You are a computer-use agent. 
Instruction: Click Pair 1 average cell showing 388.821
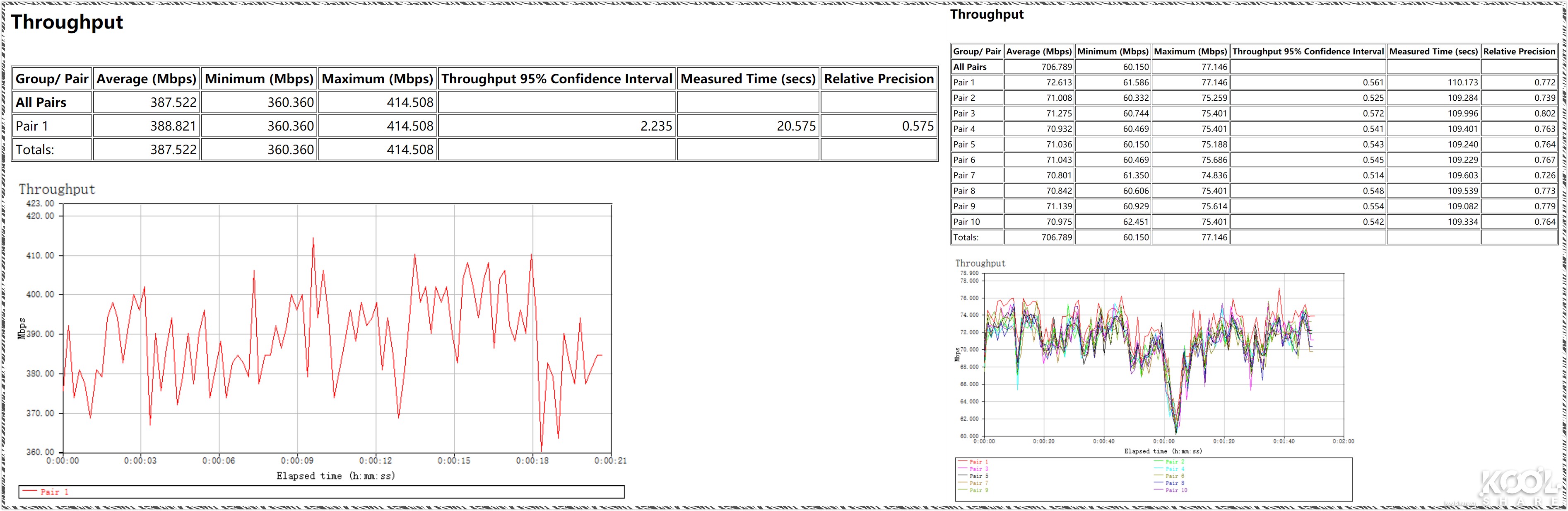click(173, 126)
